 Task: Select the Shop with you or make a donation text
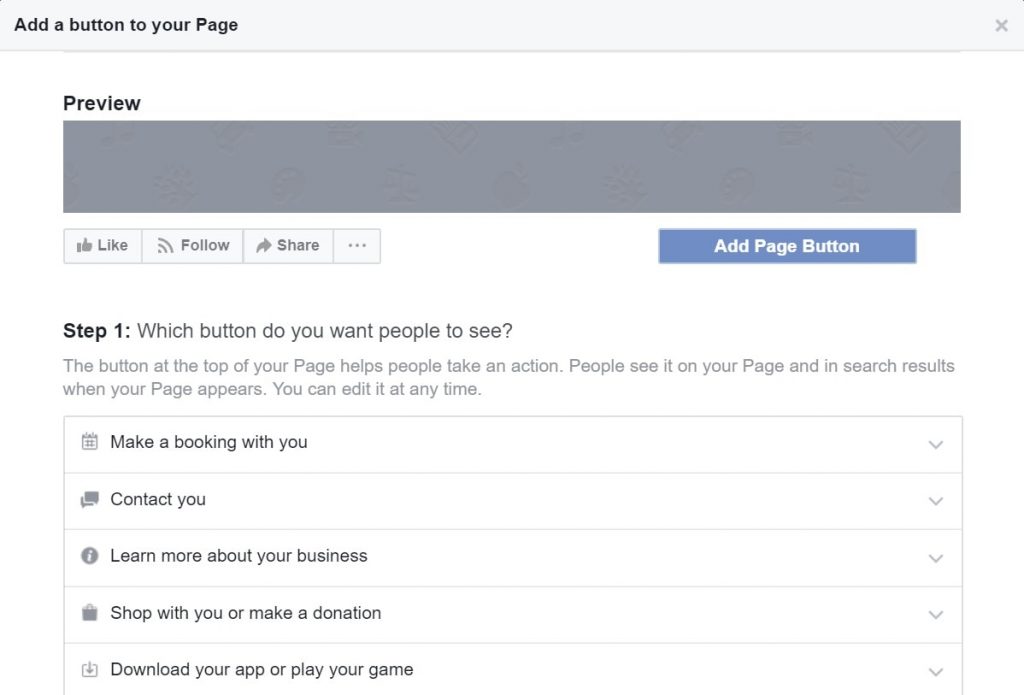click(x=245, y=613)
